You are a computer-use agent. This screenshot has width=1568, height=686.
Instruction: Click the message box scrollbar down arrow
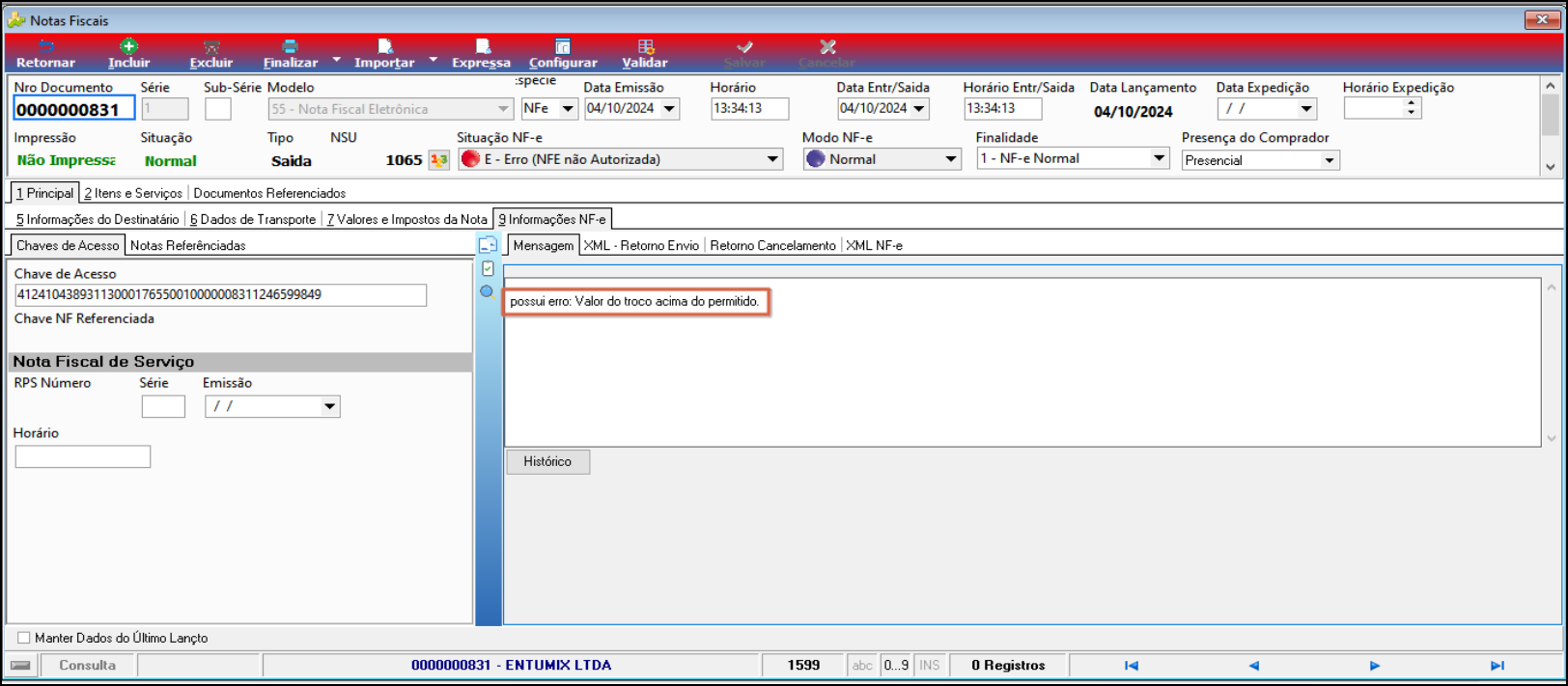click(1552, 438)
